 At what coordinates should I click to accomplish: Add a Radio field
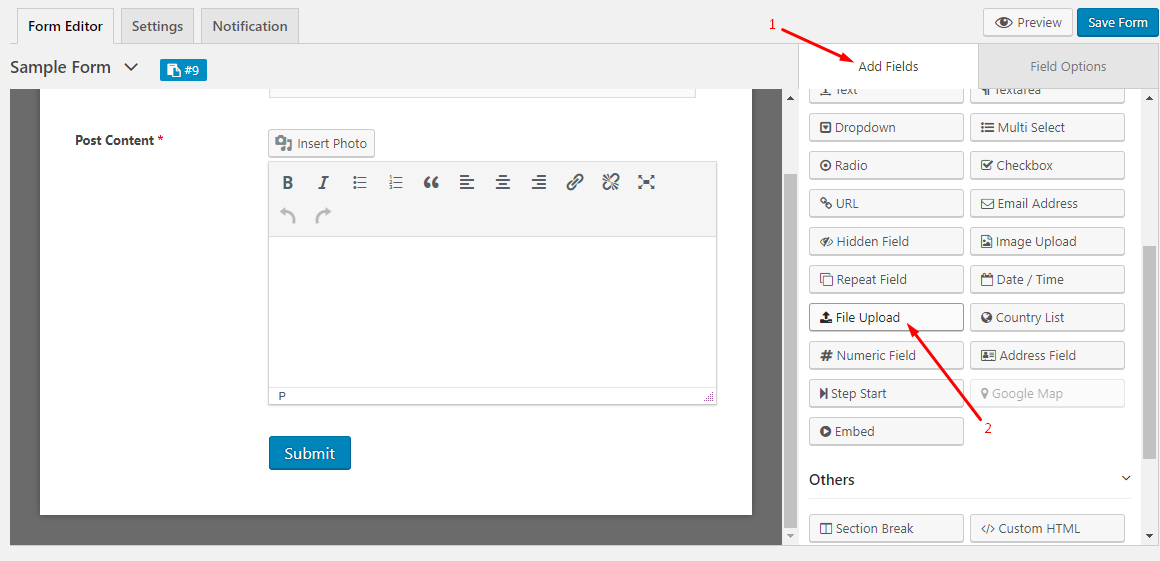[886, 165]
